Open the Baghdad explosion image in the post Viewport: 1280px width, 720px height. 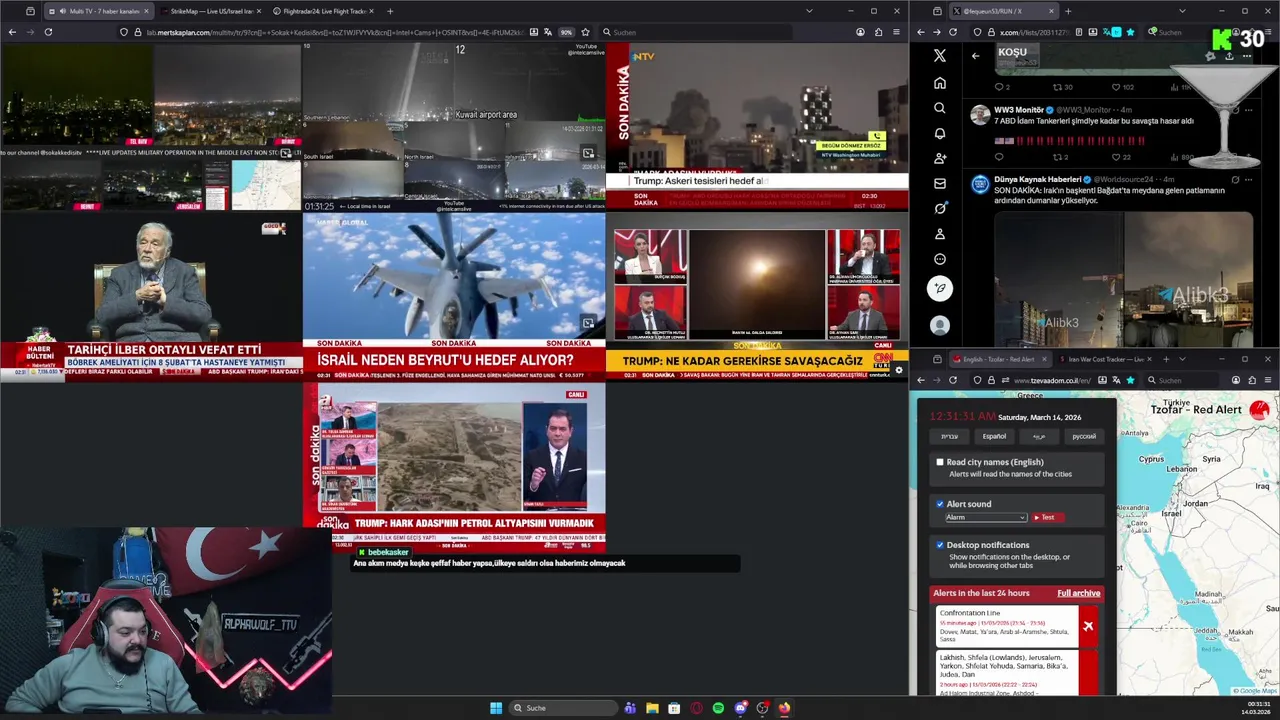(x=1123, y=278)
